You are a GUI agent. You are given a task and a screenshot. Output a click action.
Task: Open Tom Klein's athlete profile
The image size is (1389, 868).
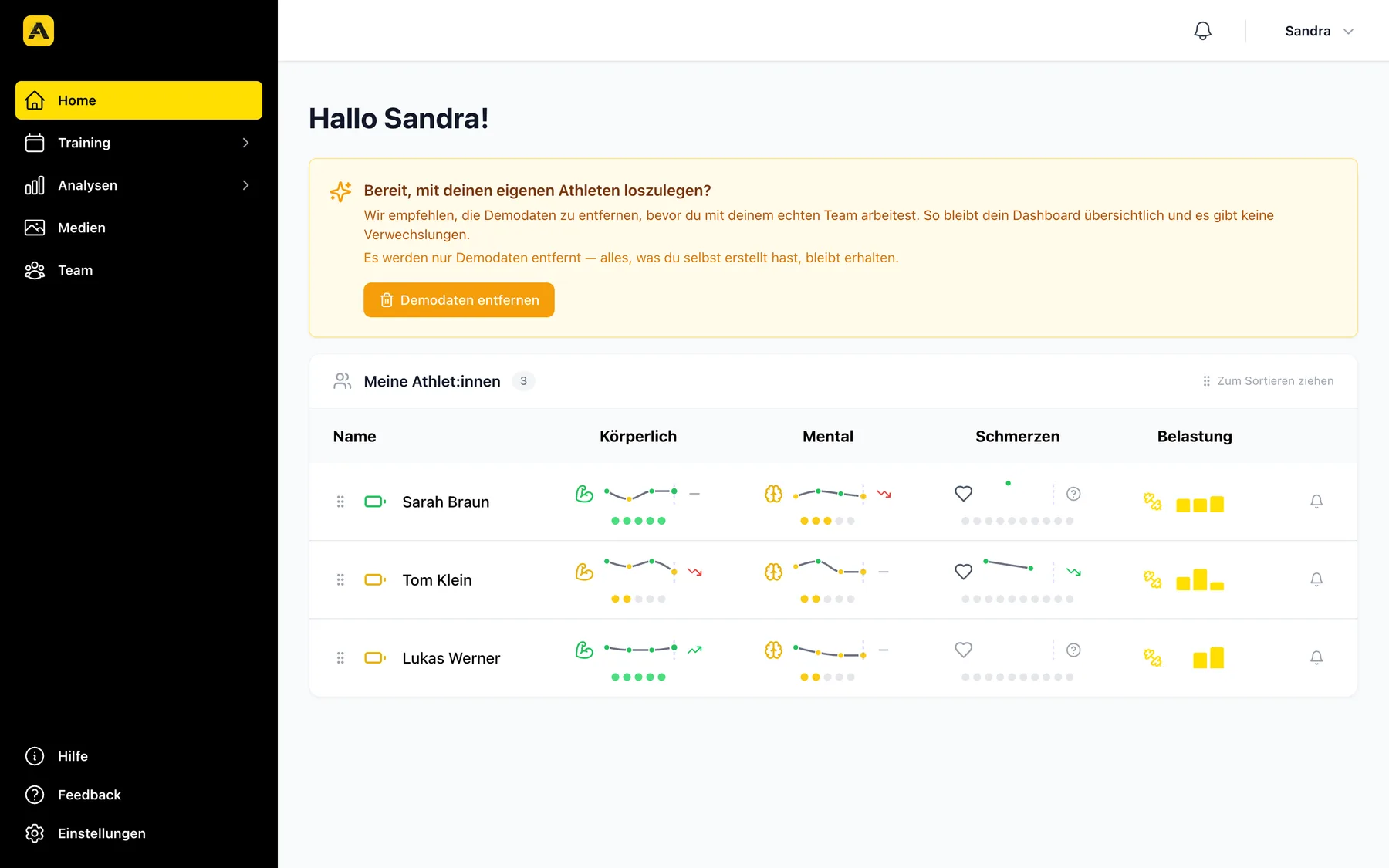click(x=437, y=580)
